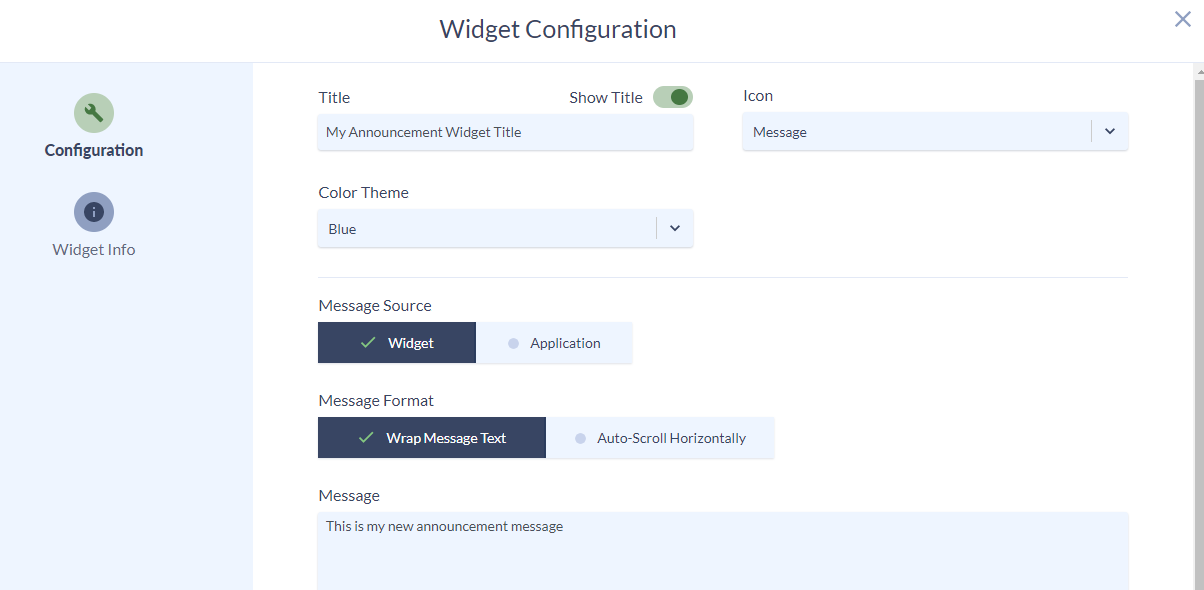Open the Icon dropdown showing Message
The height and width of the screenshot is (590, 1204).
pyautogui.click(x=935, y=132)
